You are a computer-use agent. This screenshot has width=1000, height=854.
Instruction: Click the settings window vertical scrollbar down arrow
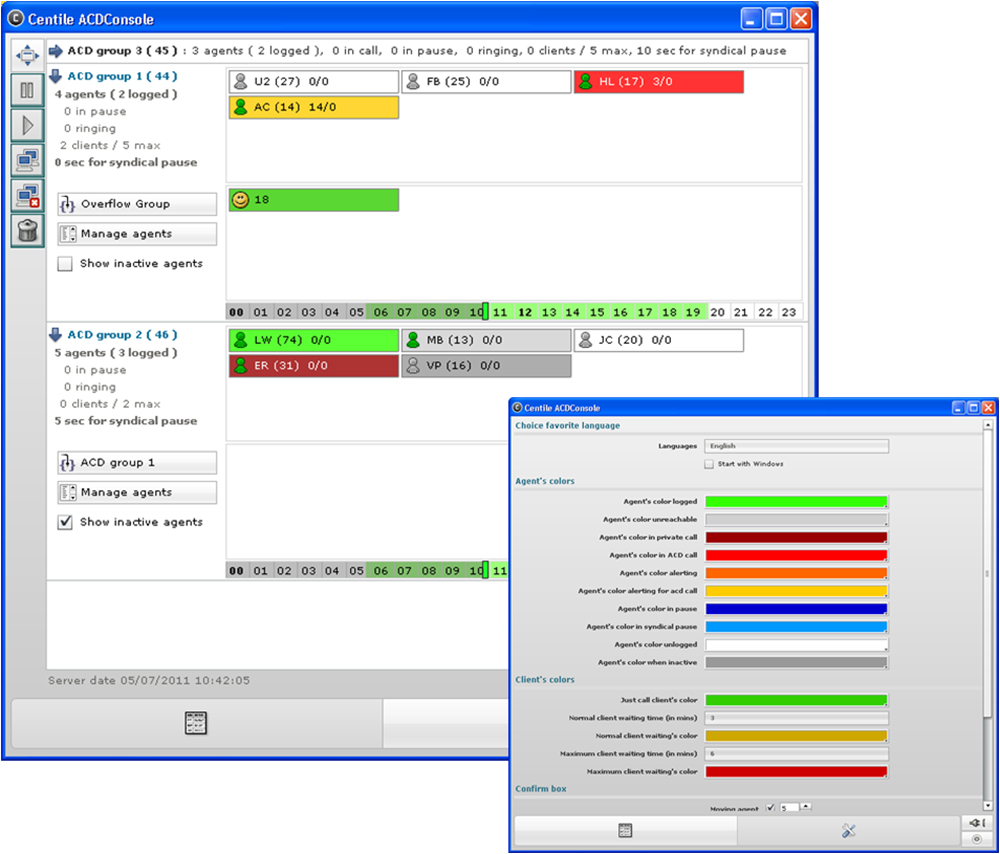(988, 806)
